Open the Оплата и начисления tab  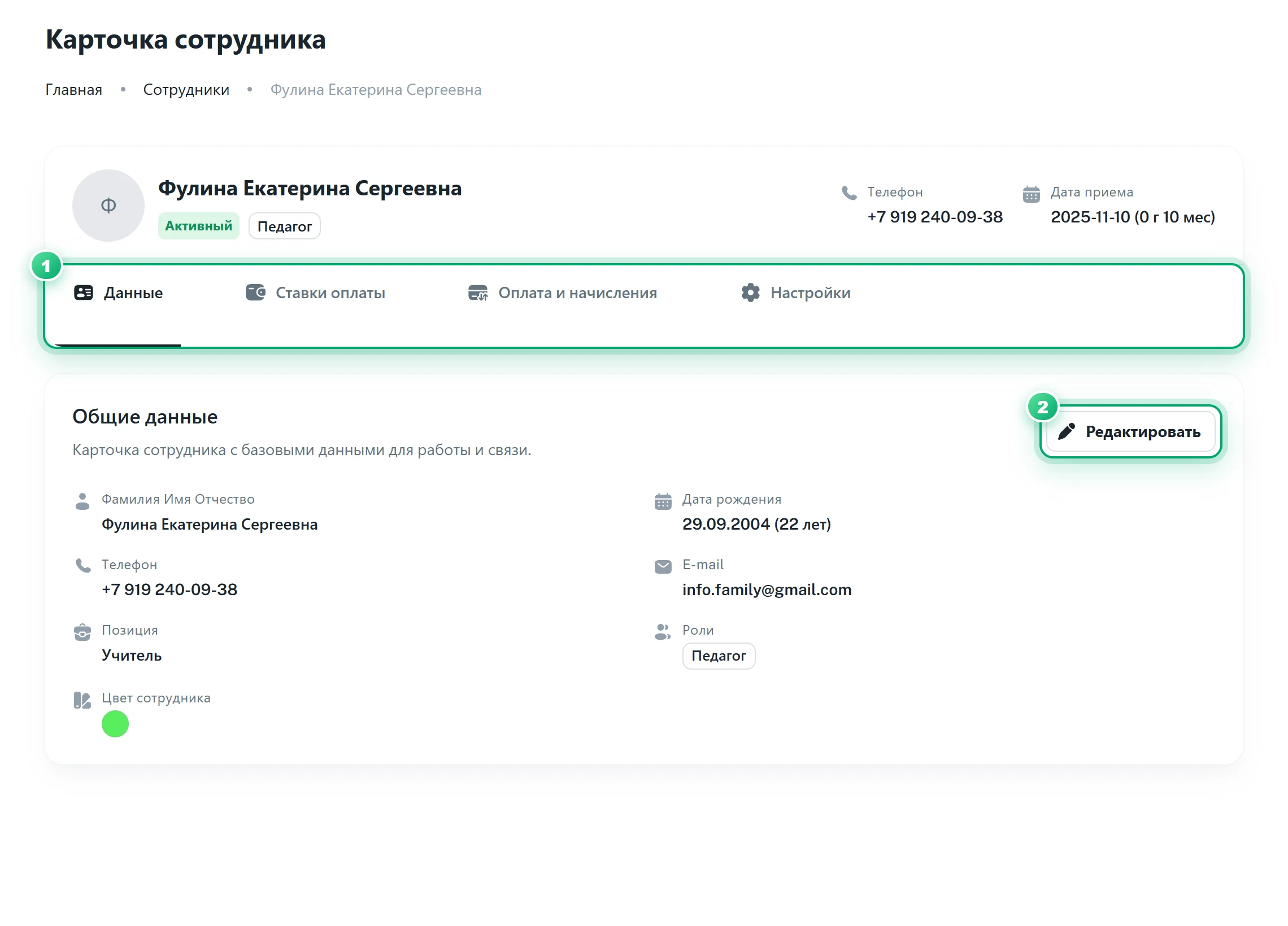(x=562, y=293)
